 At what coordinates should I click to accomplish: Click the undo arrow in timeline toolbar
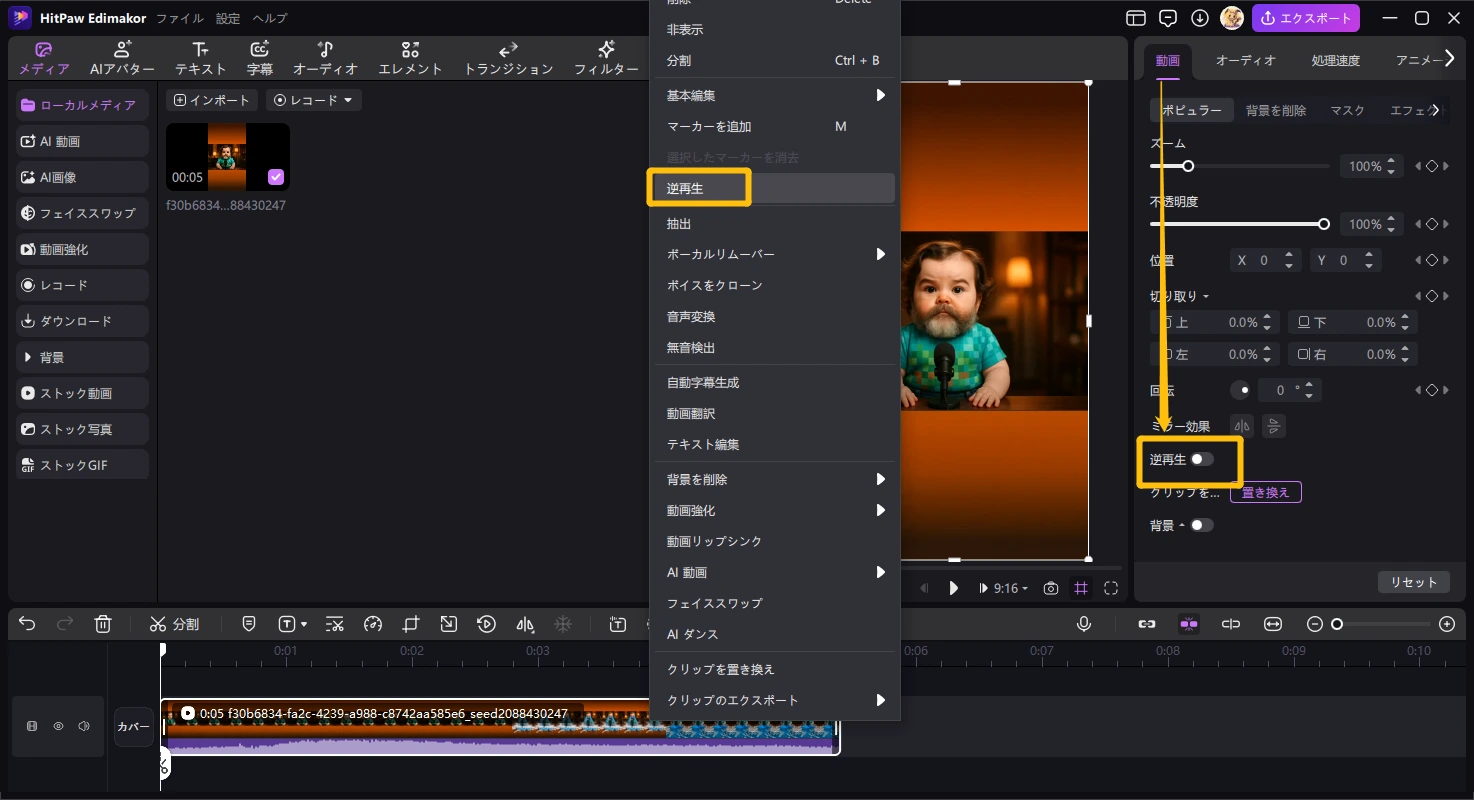(x=27, y=624)
